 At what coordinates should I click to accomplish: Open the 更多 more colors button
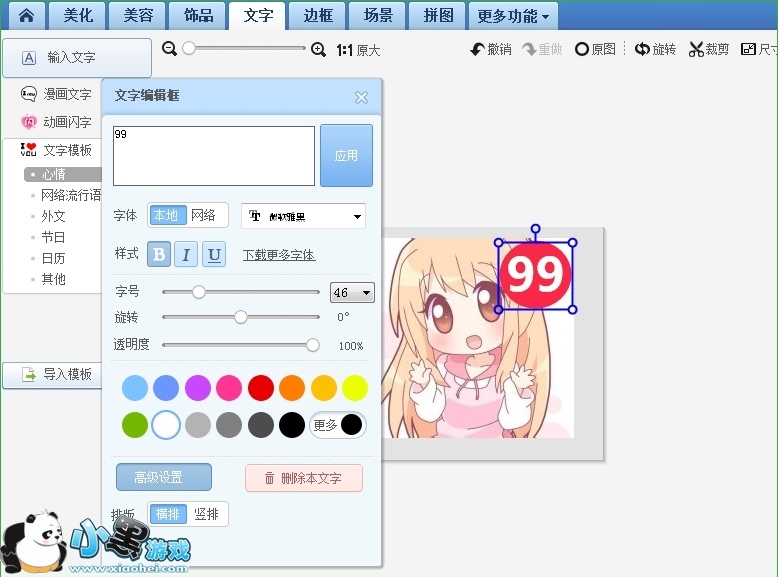tap(338, 425)
